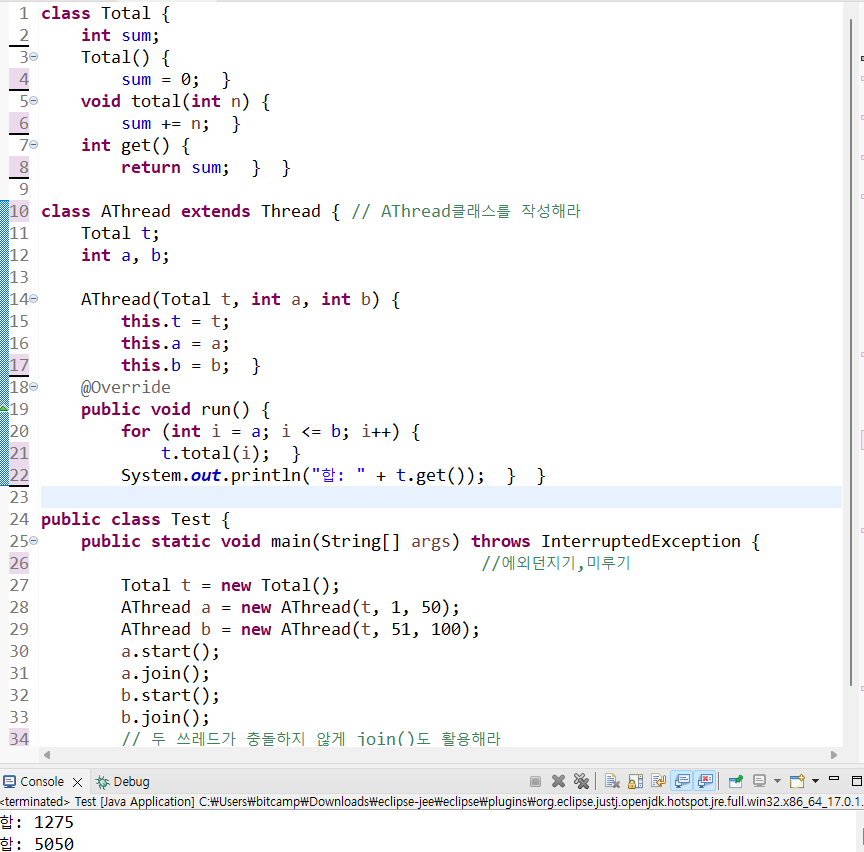864x852 pixels.
Task: Collapse the Total() constructor fold on line 3
Action: pyautogui.click(x=34, y=57)
